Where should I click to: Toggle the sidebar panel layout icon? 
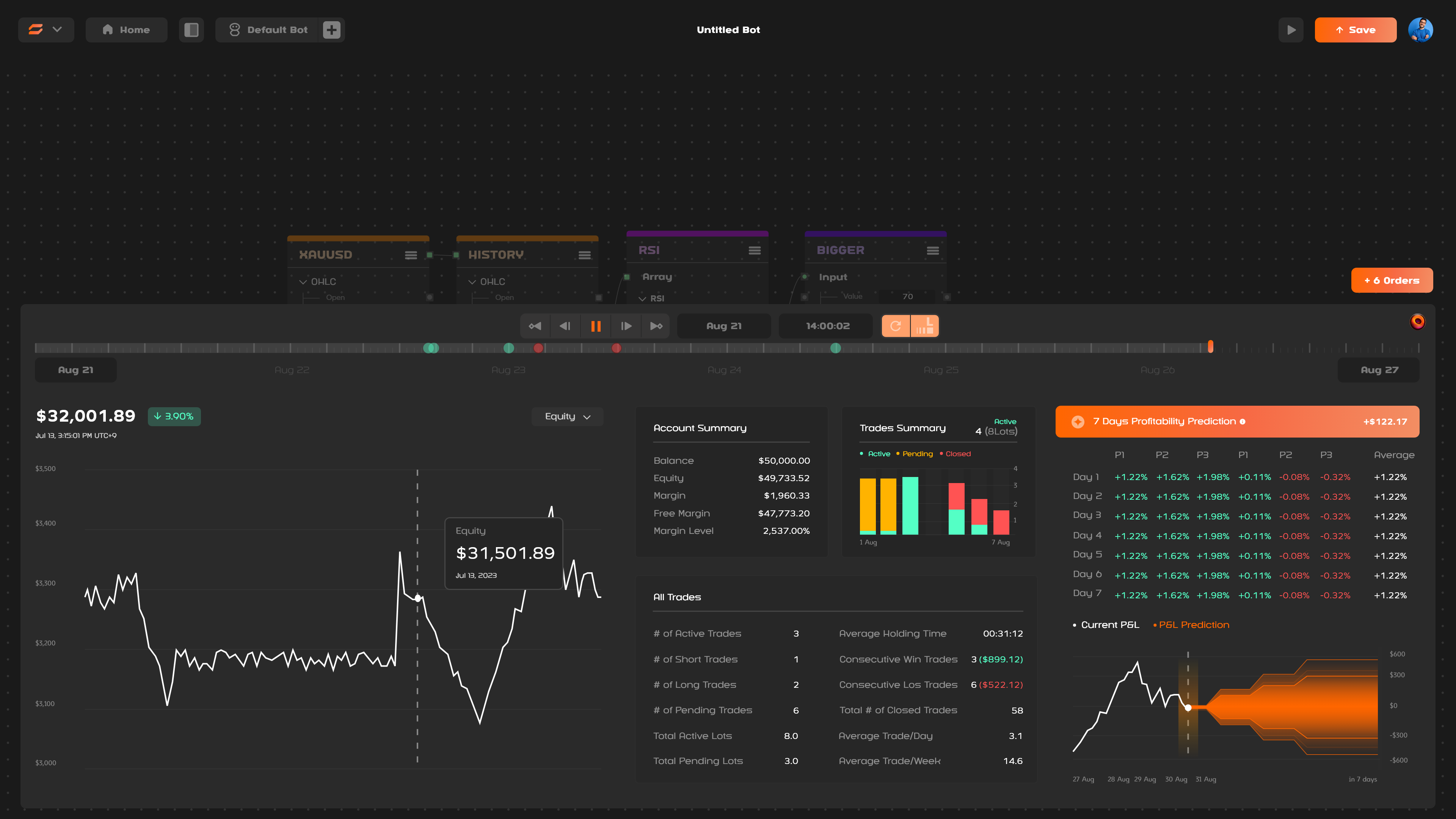pos(191,30)
